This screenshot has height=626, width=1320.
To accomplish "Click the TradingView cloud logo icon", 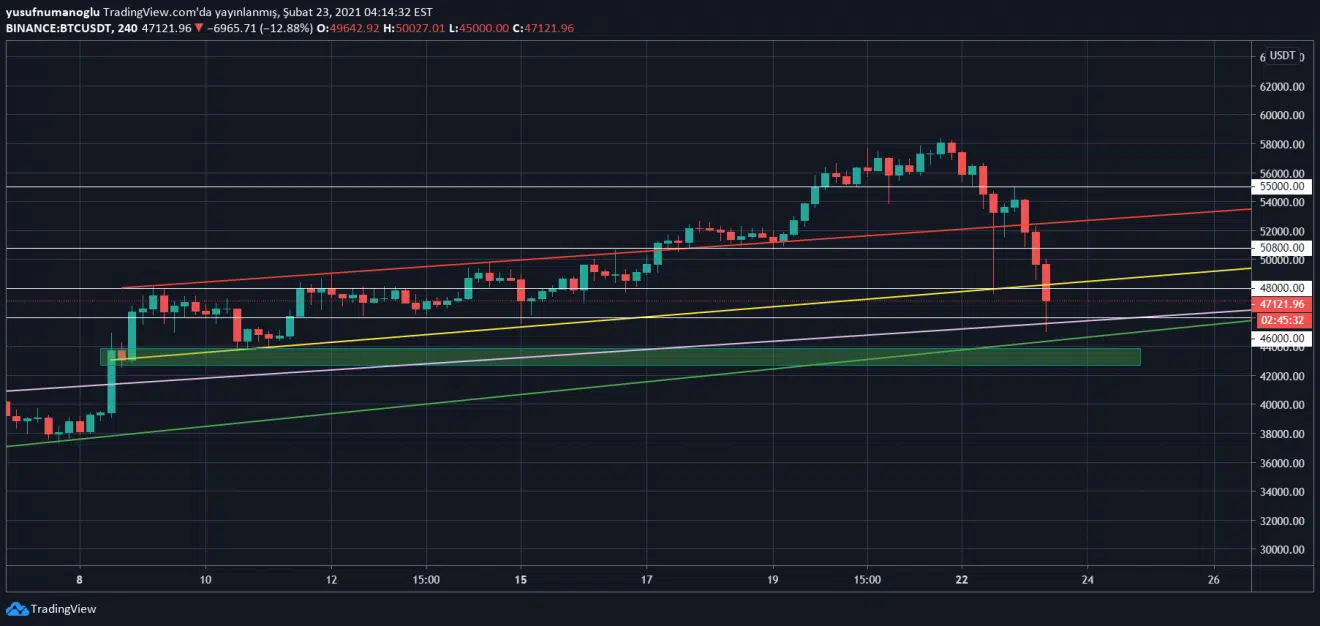I will [16, 609].
